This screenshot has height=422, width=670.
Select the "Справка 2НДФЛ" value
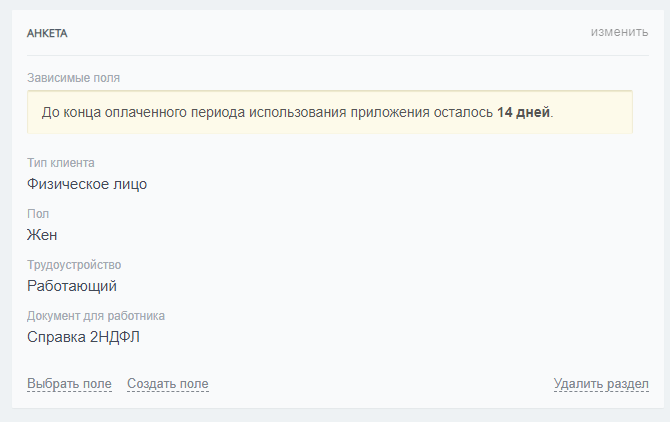83,337
